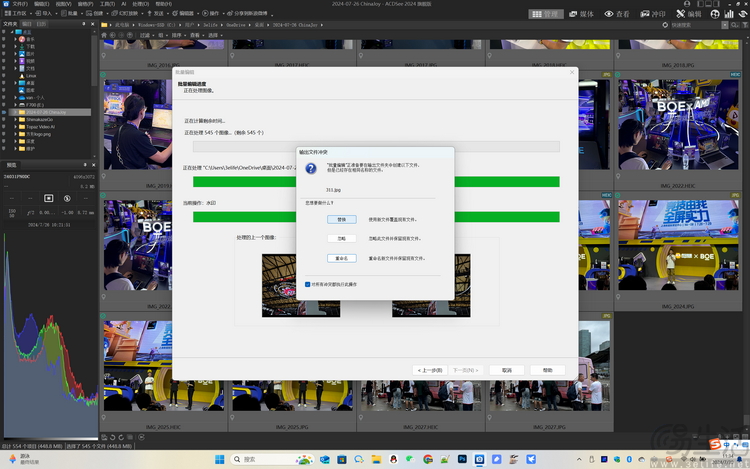Click the blue question mark icon in conflict dialog
Viewport: 750px width, 469px height.
tap(311, 168)
